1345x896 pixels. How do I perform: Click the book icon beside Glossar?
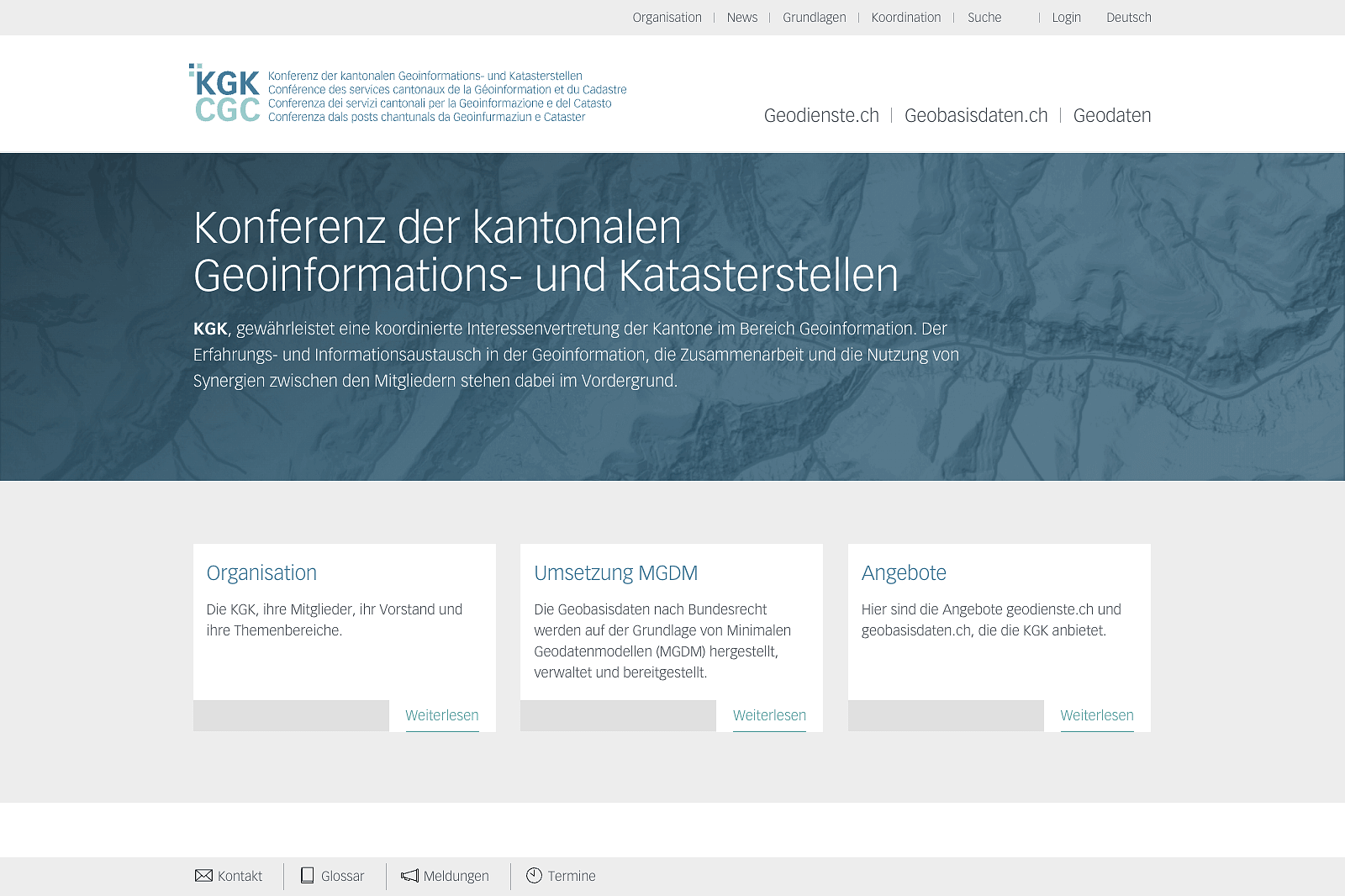tap(308, 876)
